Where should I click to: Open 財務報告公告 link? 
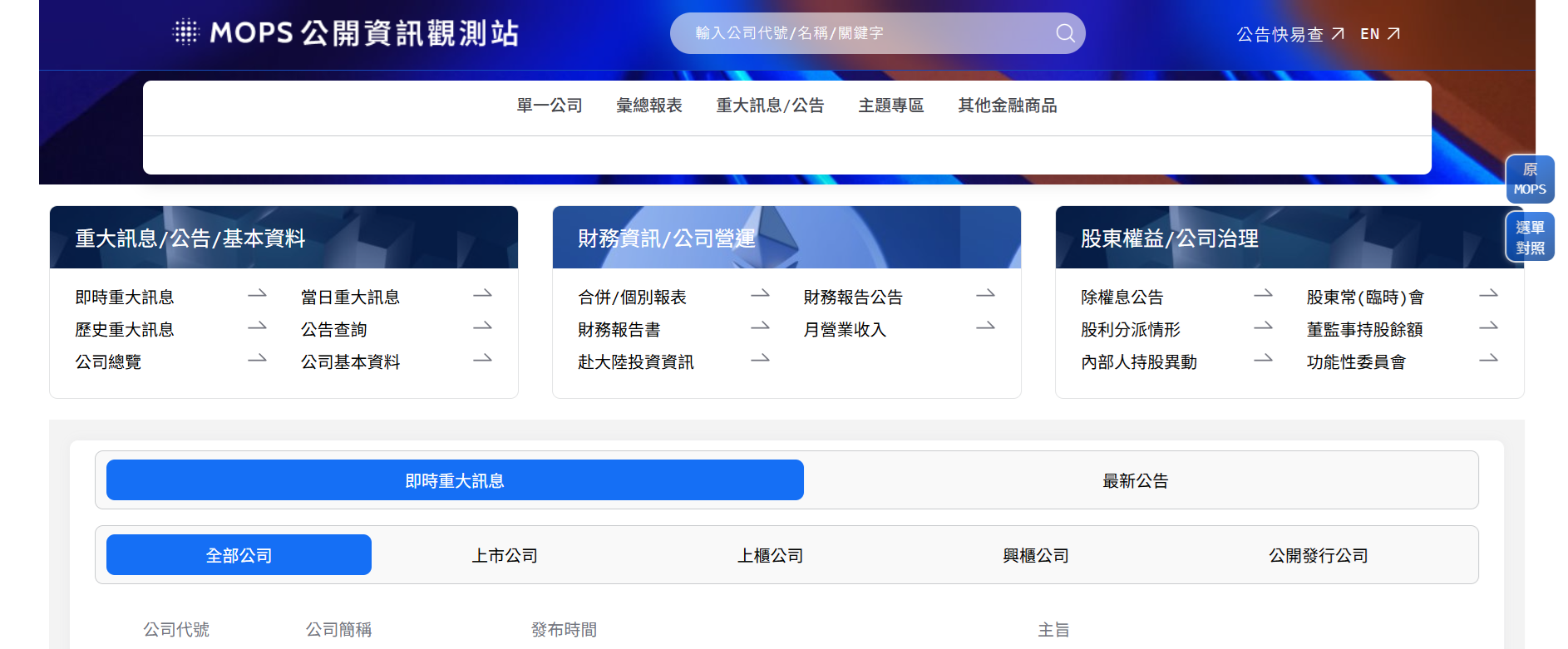click(x=853, y=297)
